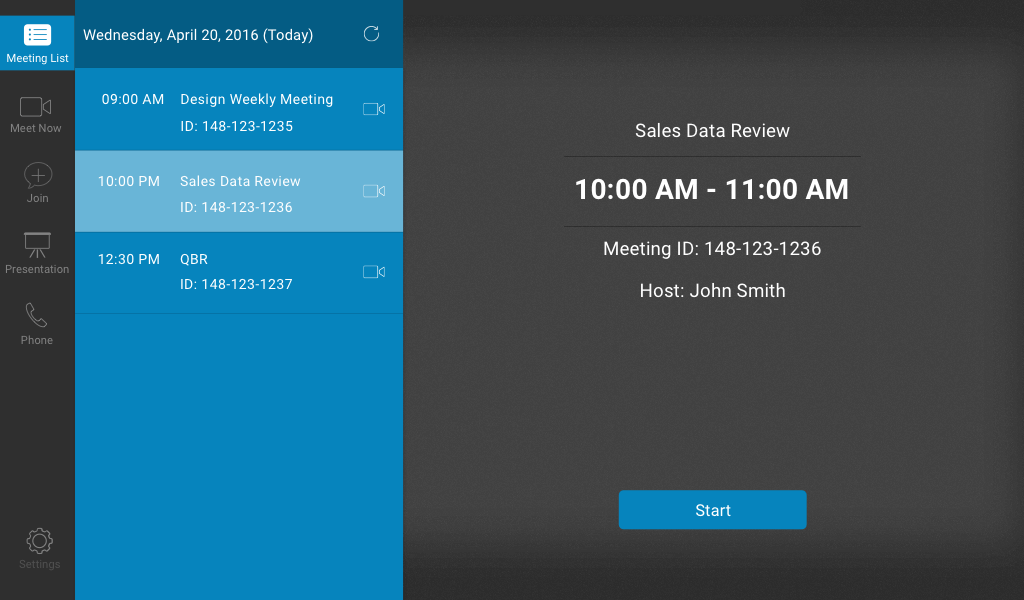
Task: Click the 10:00 PM time
Action: (129, 182)
